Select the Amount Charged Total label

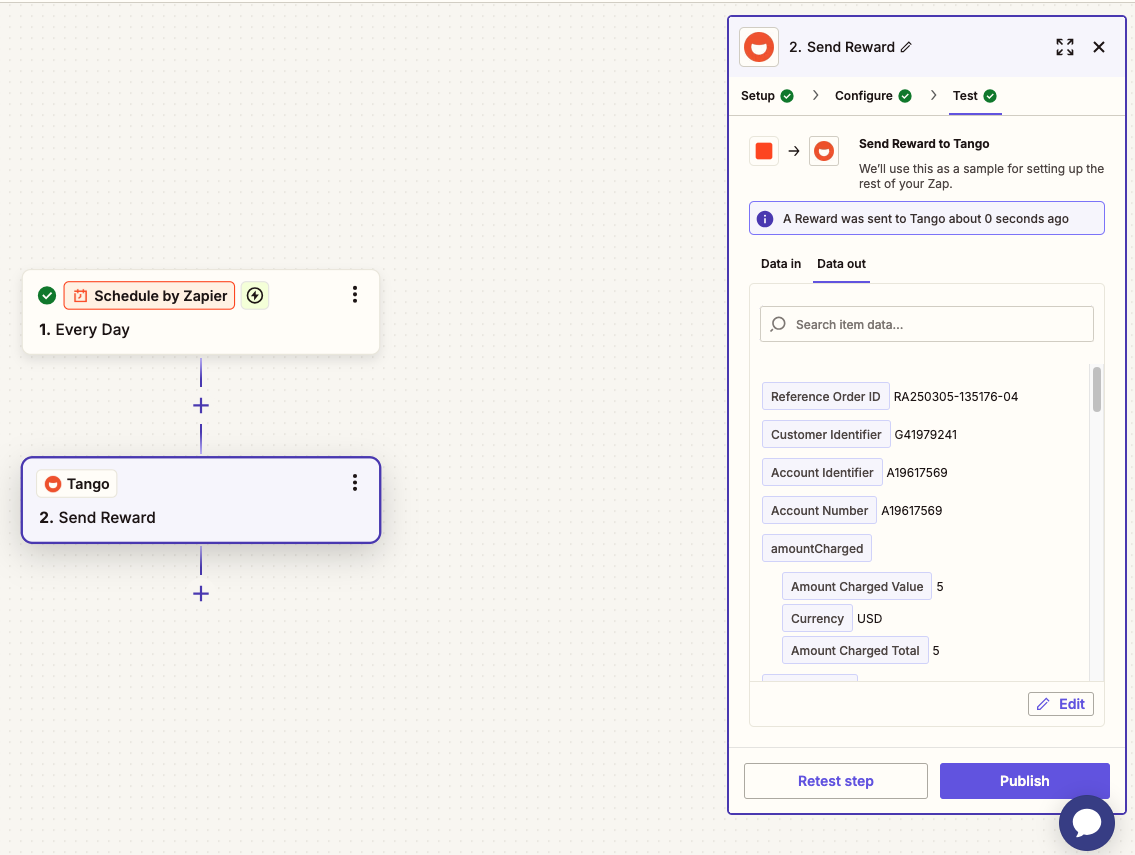[855, 650]
